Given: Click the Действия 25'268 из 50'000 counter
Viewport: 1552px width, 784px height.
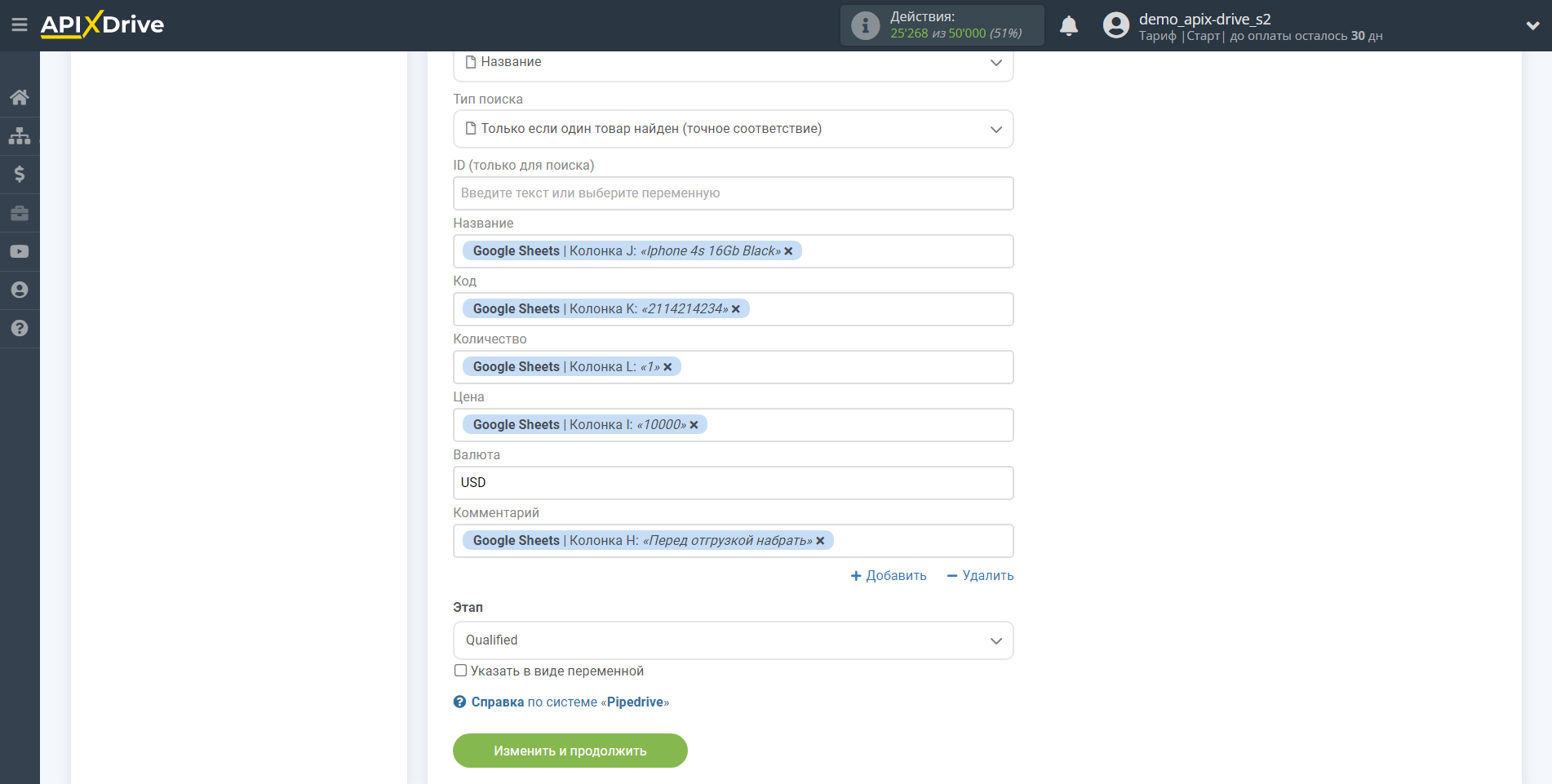Looking at the screenshot, I should click(x=942, y=25).
